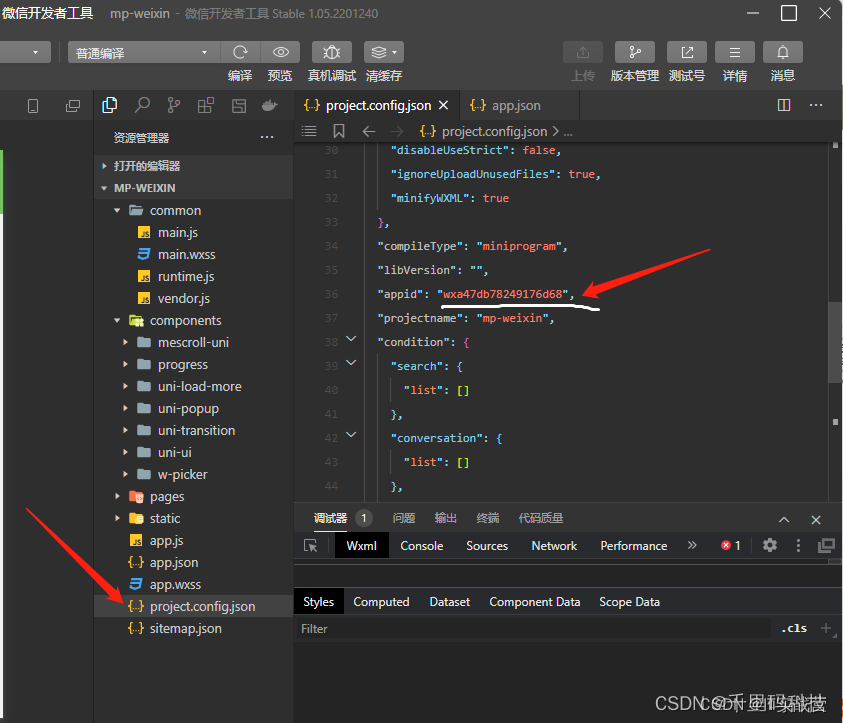
Task: Open the extensions blocks icon
Action: pyautogui.click(x=205, y=105)
